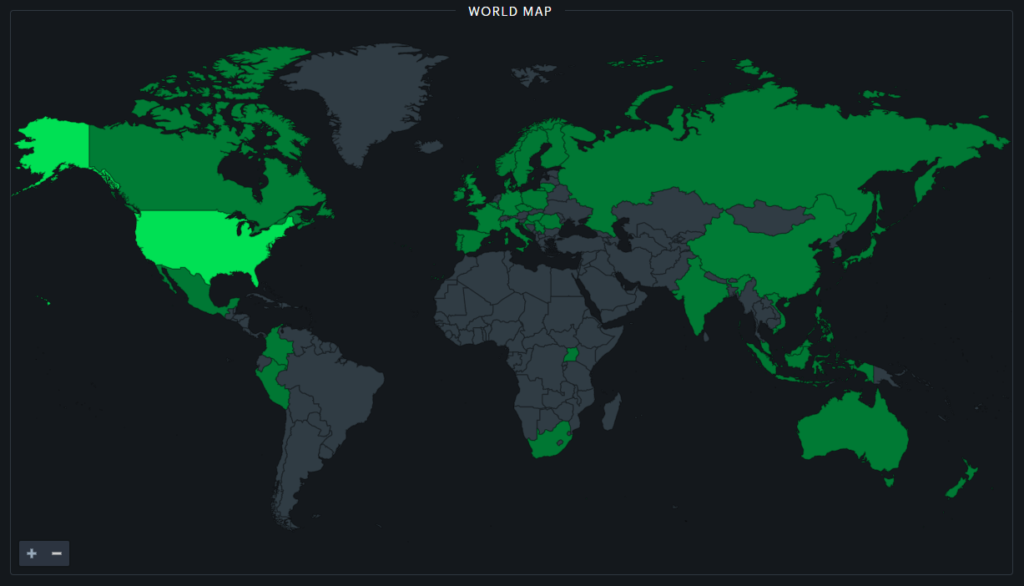This screenshot has height=586, width=1024.
Task: Select Spain on the world map
Action: (473, 239)
